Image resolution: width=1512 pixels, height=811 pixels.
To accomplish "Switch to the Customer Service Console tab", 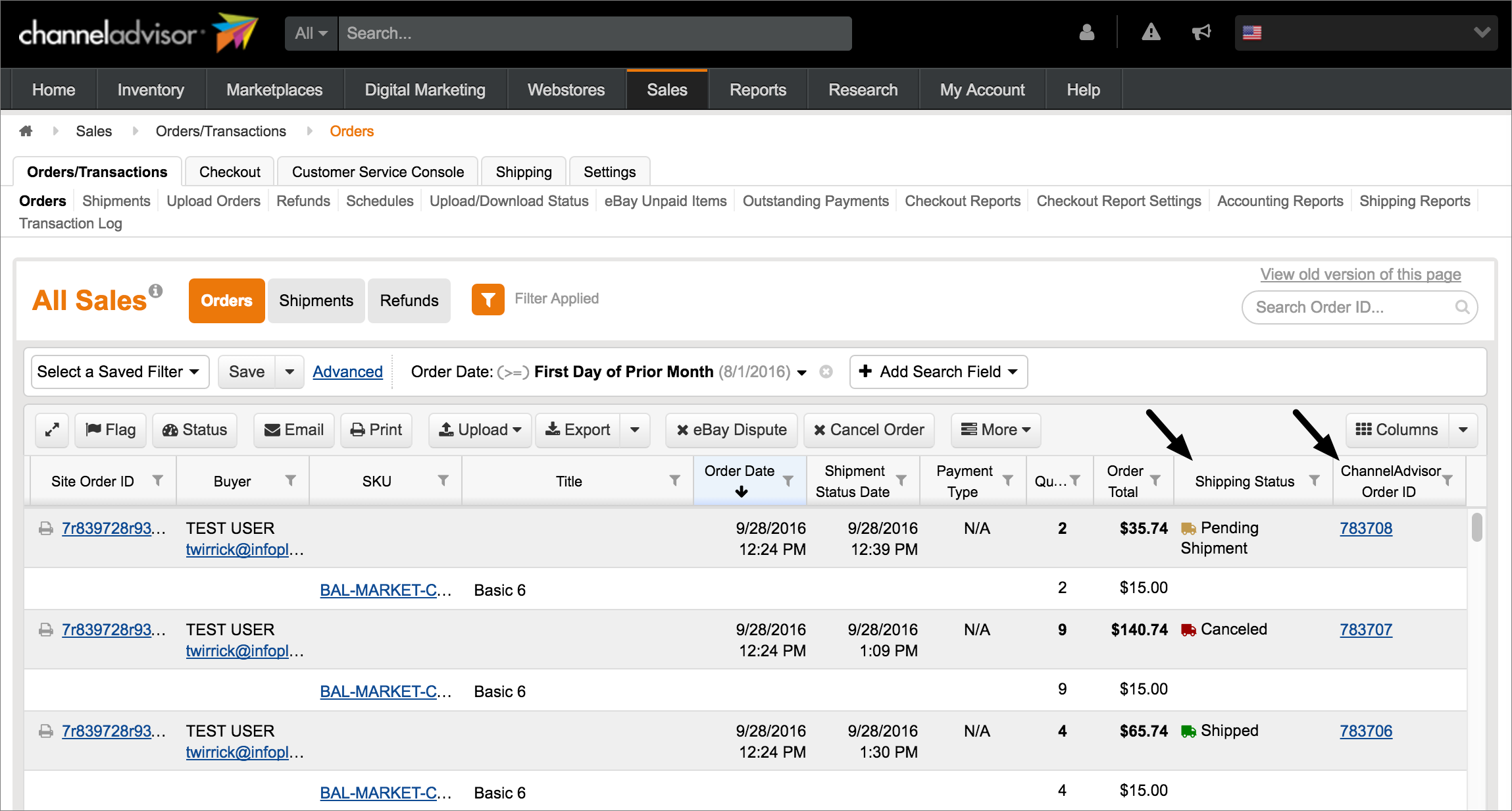I will 378,172.
